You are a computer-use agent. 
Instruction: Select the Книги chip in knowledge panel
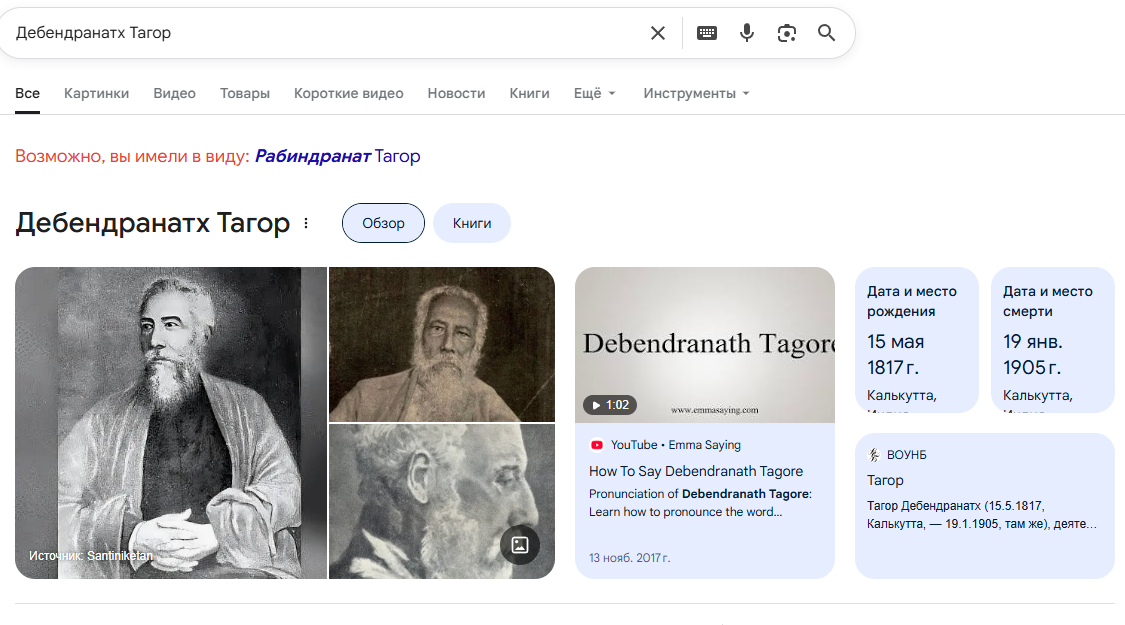coord(471,223)
